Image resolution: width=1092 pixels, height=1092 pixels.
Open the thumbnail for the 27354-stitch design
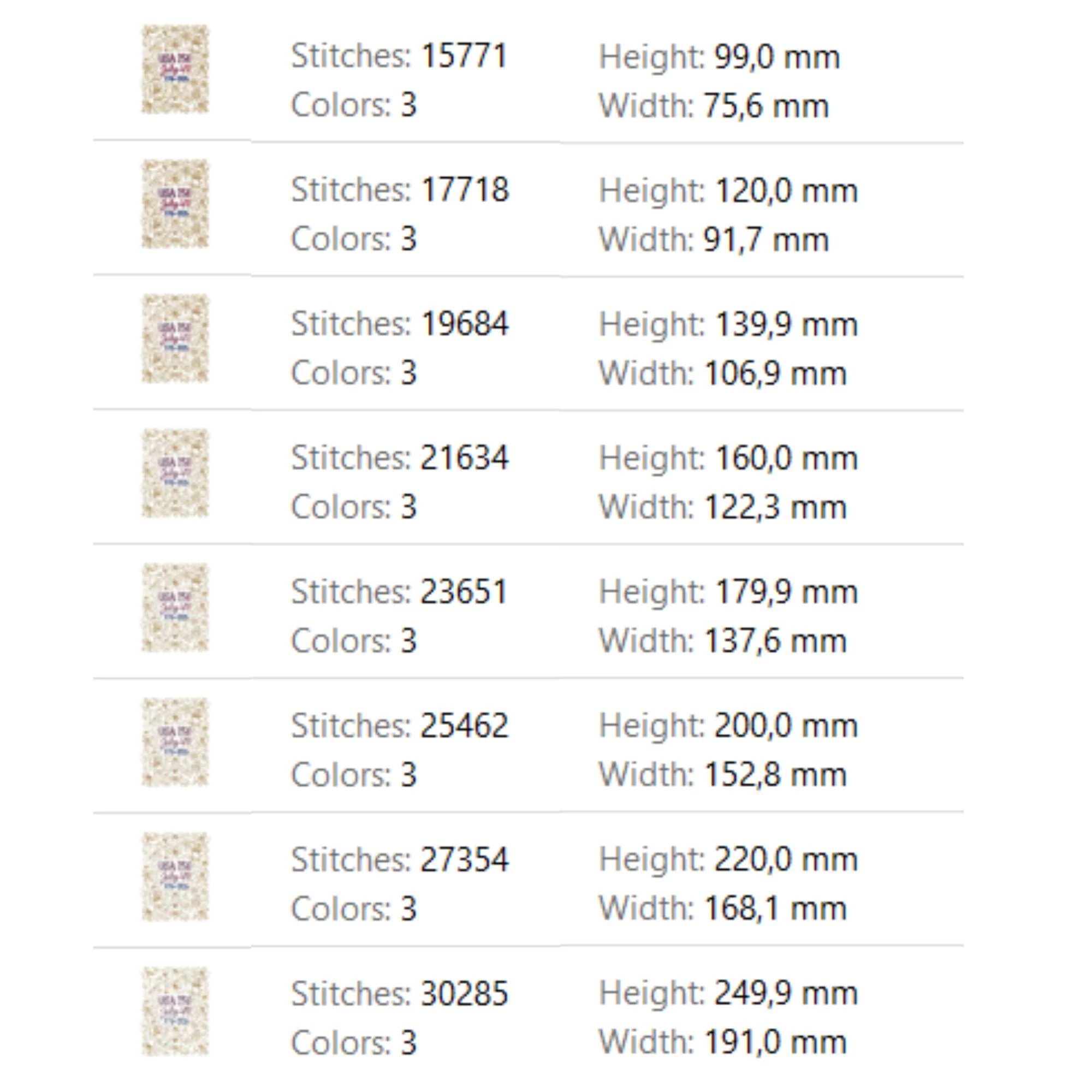click(175, 876)
